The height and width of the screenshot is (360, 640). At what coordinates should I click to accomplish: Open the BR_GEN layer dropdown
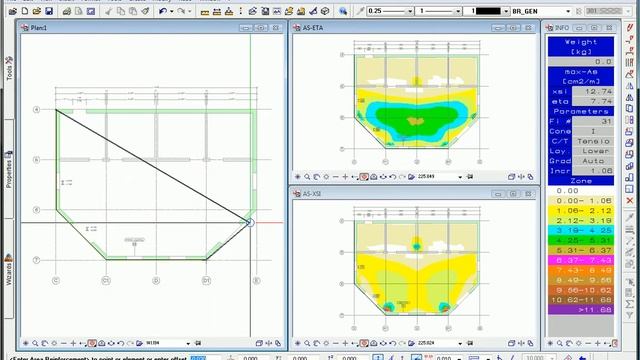pos(568,11)
